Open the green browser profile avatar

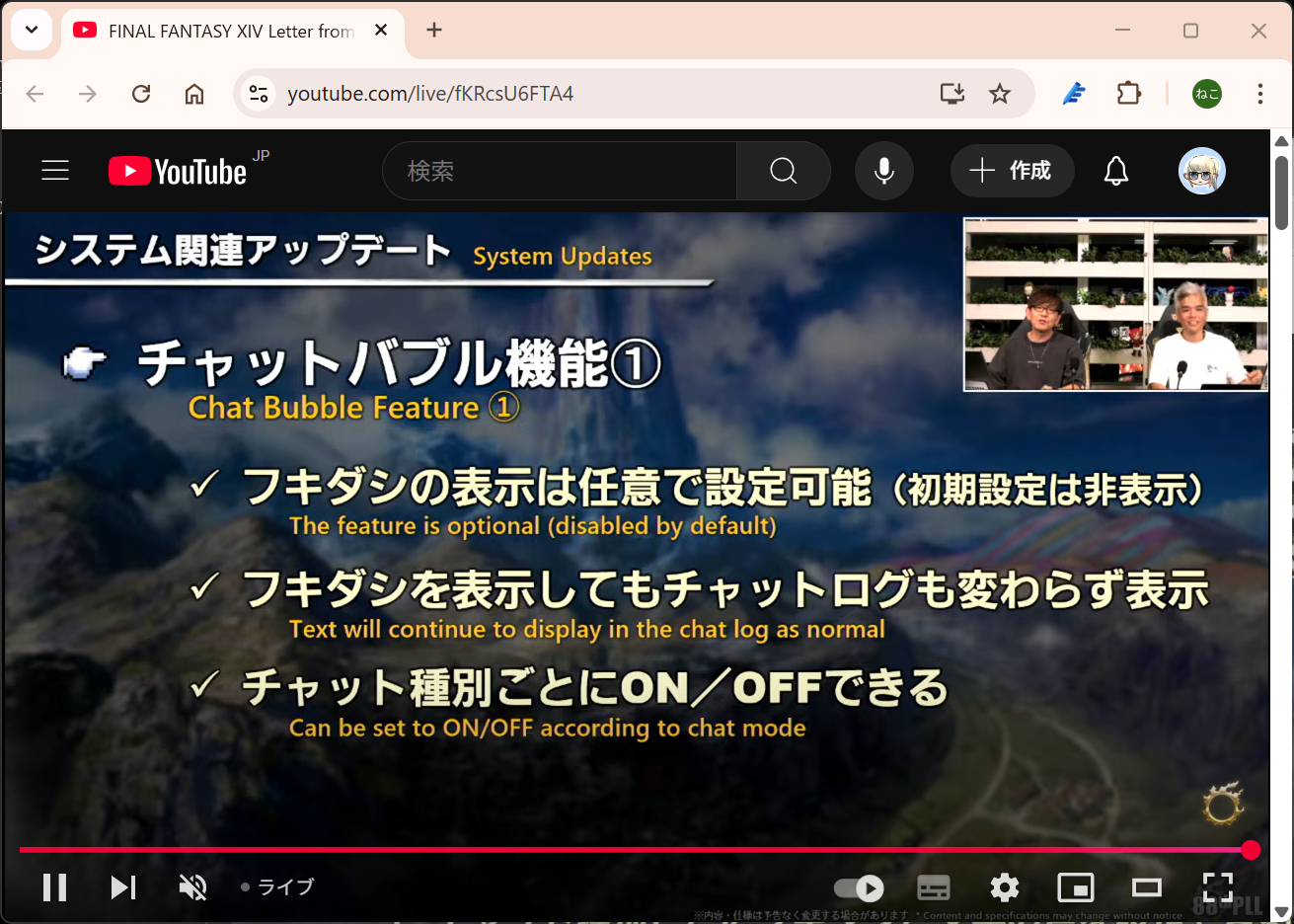1207,94
